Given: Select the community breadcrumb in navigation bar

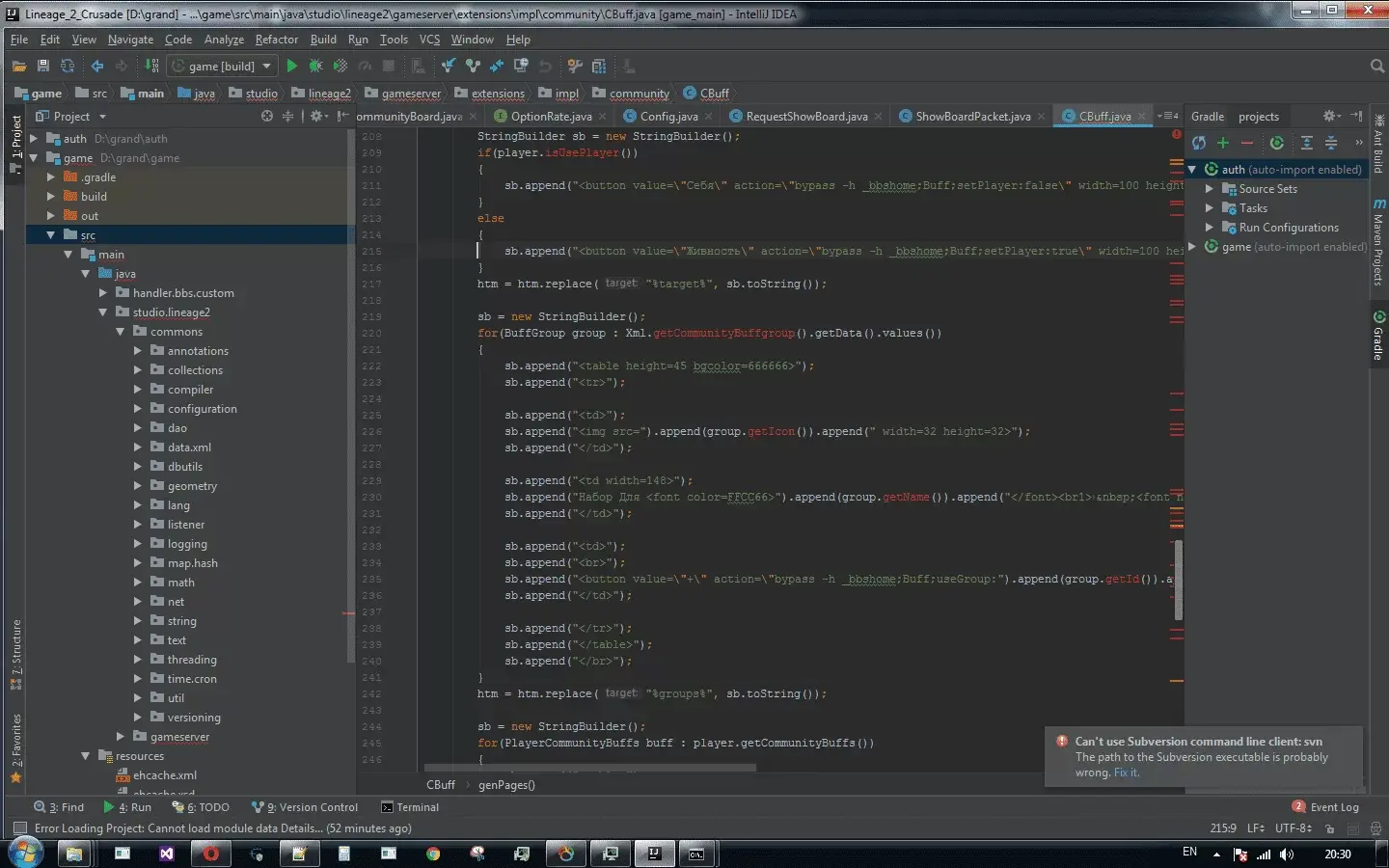Looking at the screenshot, I should pos(632,94).
